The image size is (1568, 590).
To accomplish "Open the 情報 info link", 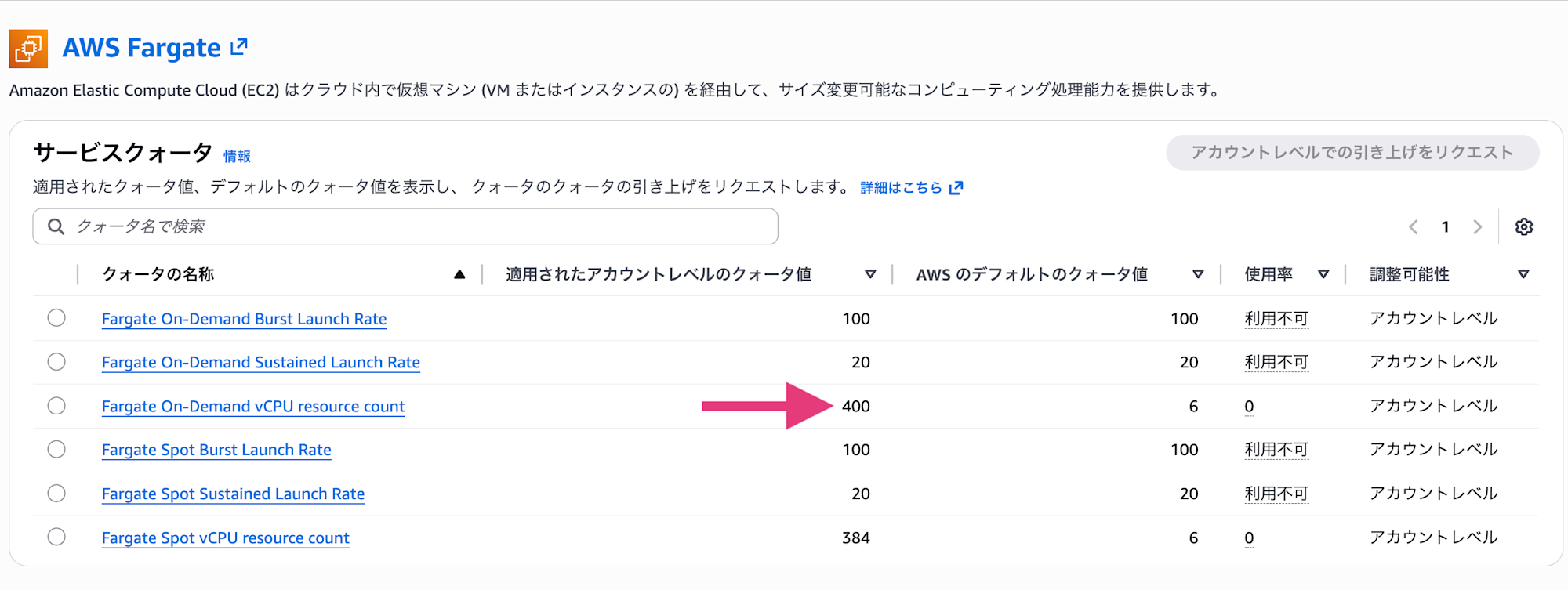I will pos(237,157).
